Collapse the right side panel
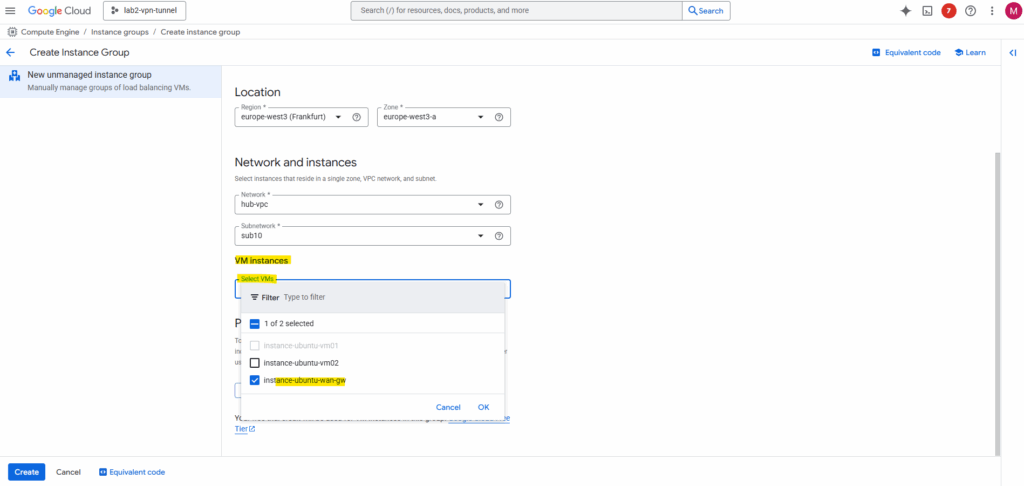 [x=1012, y=52]
